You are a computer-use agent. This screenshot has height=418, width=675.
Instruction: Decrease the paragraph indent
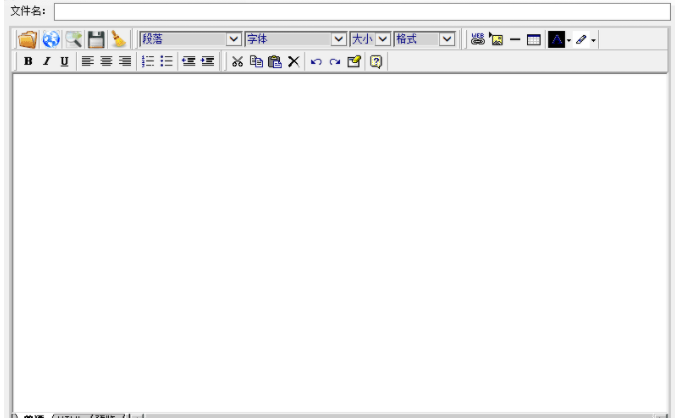coord(189,62)
